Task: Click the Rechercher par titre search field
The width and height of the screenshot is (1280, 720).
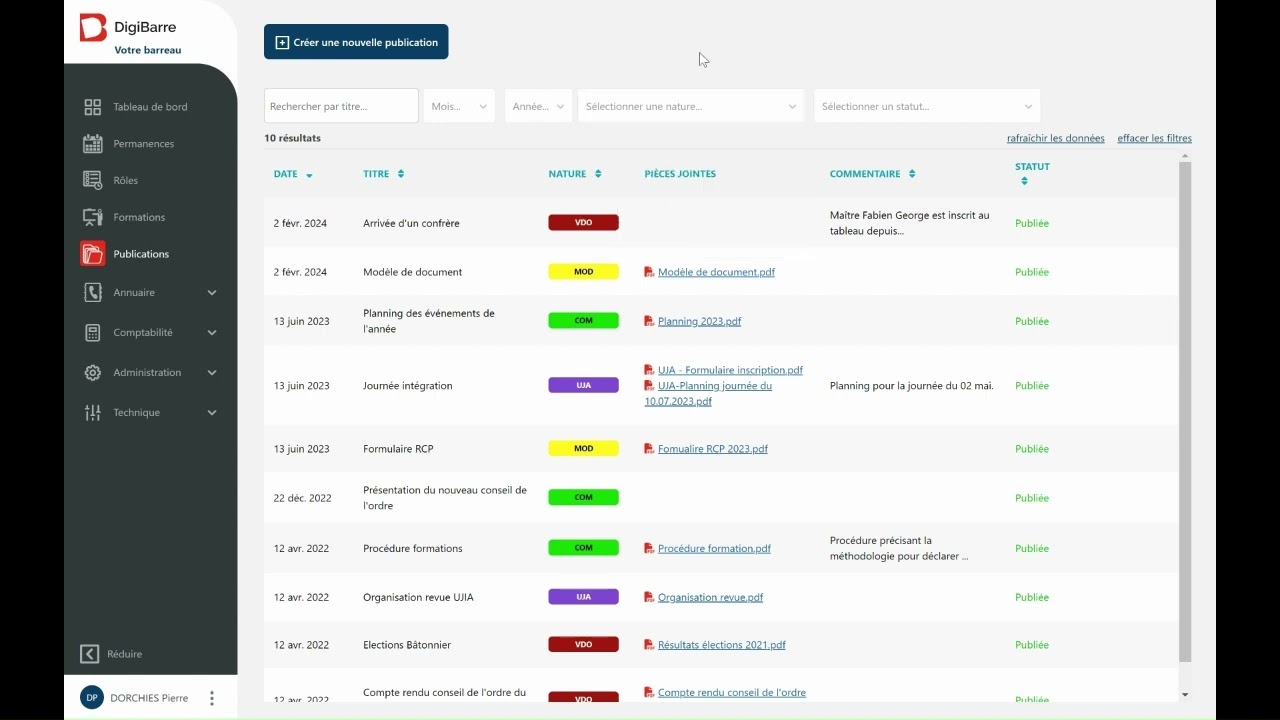Action: tap(341, 106)
